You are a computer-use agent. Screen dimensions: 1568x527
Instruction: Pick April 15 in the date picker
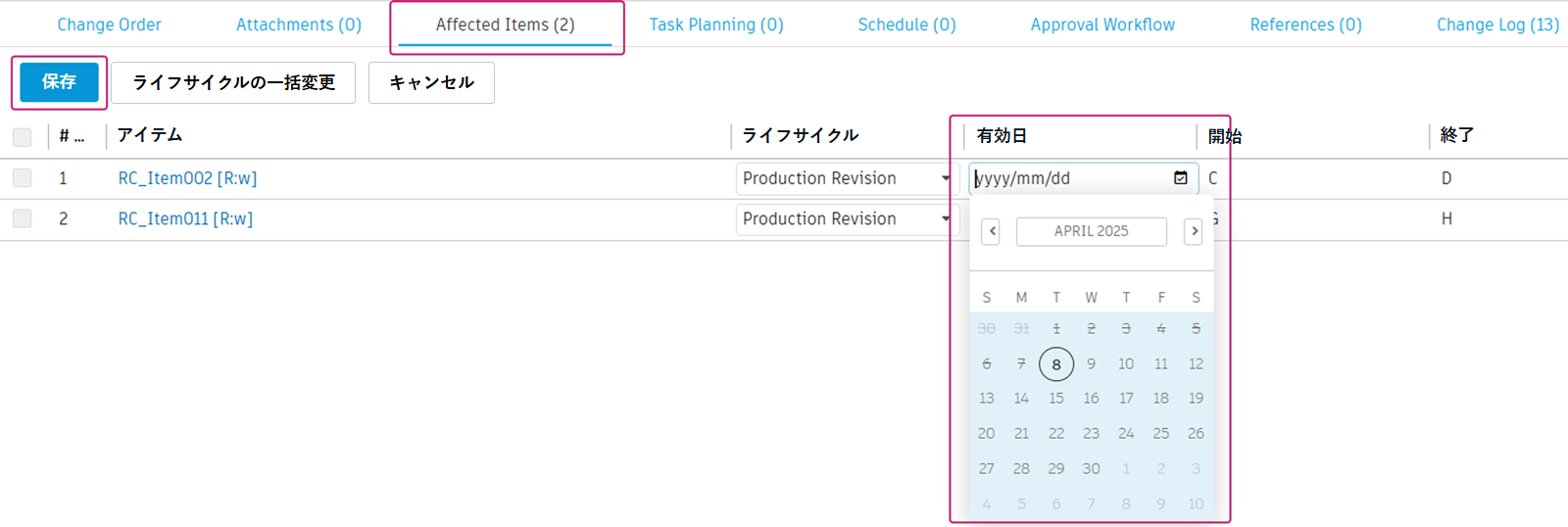pyautogui.click(x=1056, y=399)
